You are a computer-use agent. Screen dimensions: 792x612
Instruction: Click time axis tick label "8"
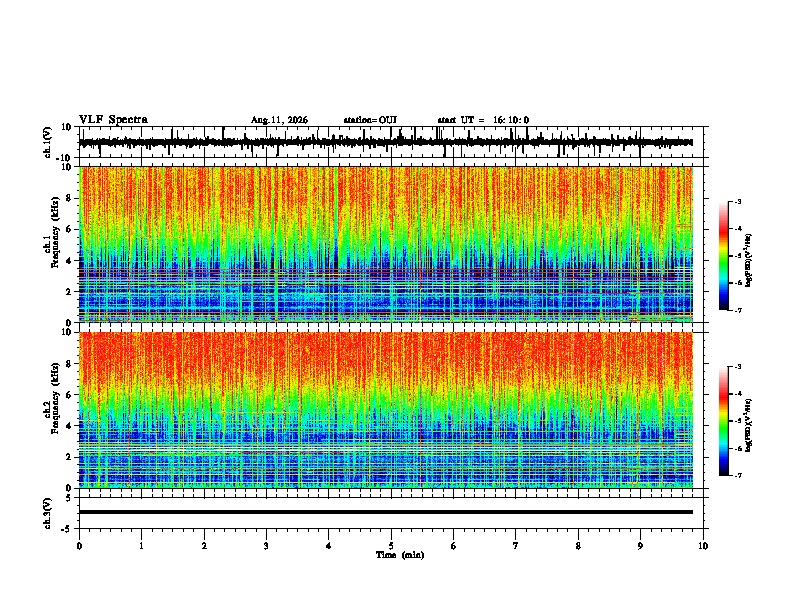(x=578, y=546)
